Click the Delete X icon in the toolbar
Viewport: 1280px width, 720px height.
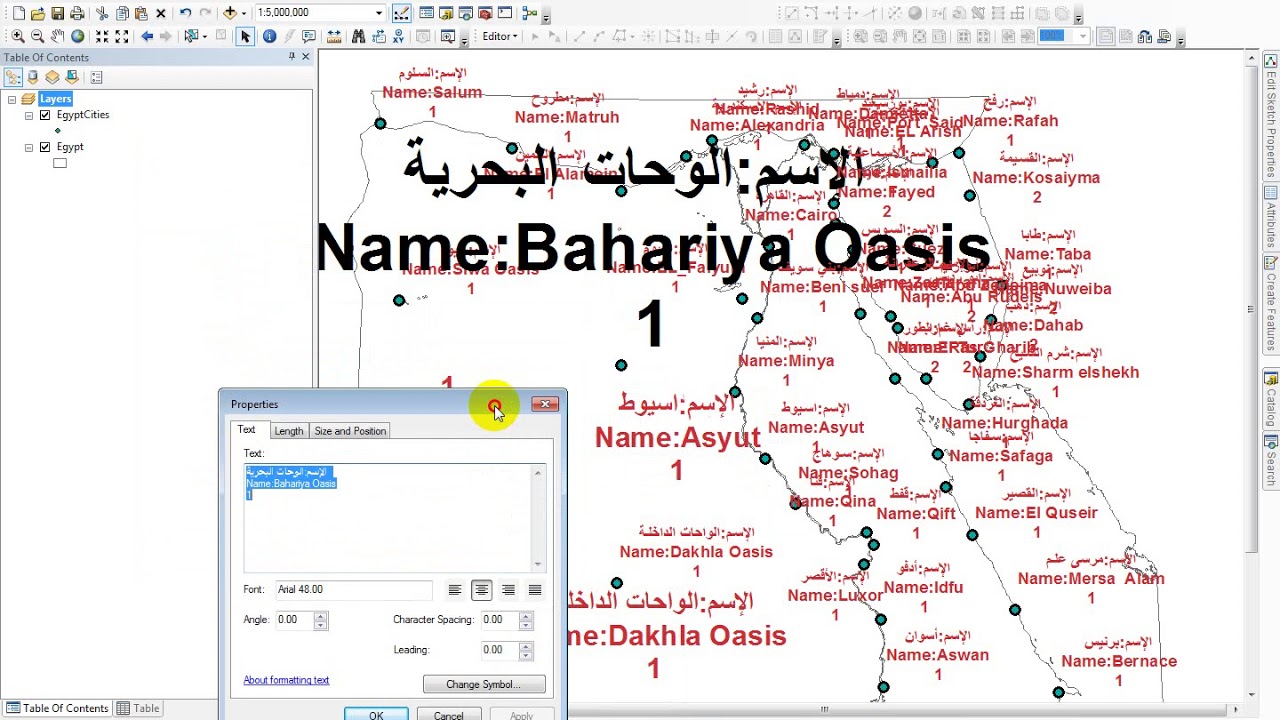pyautogui.click(x=161, y=13)
